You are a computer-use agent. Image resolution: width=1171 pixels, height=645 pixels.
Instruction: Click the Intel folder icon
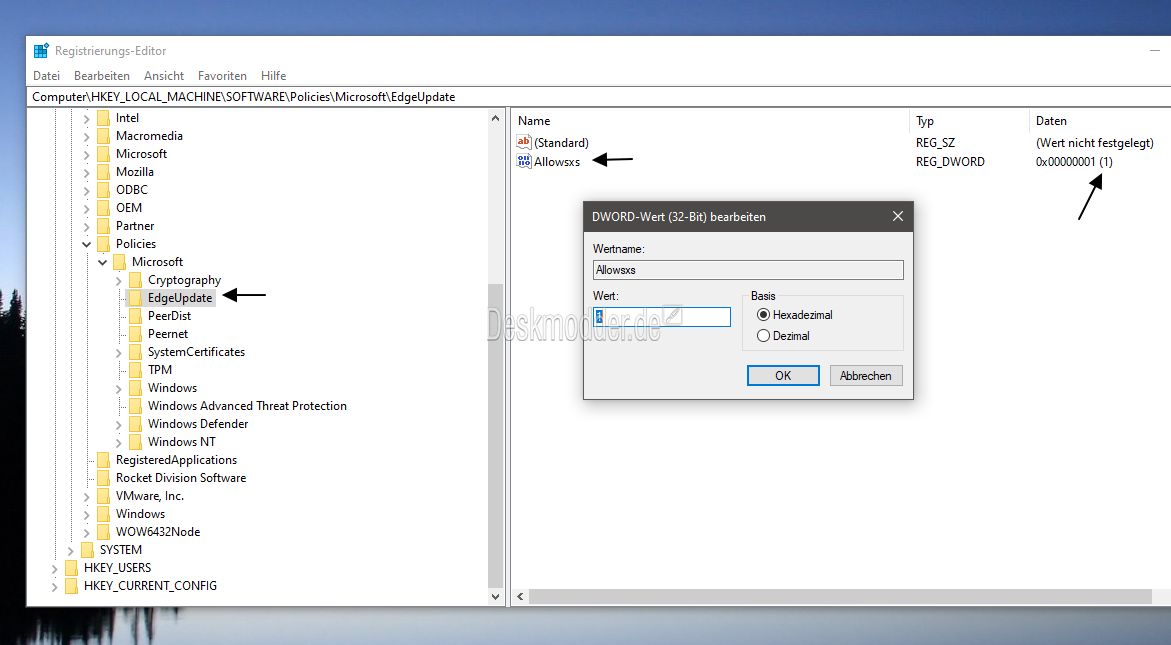coord(103,118)
